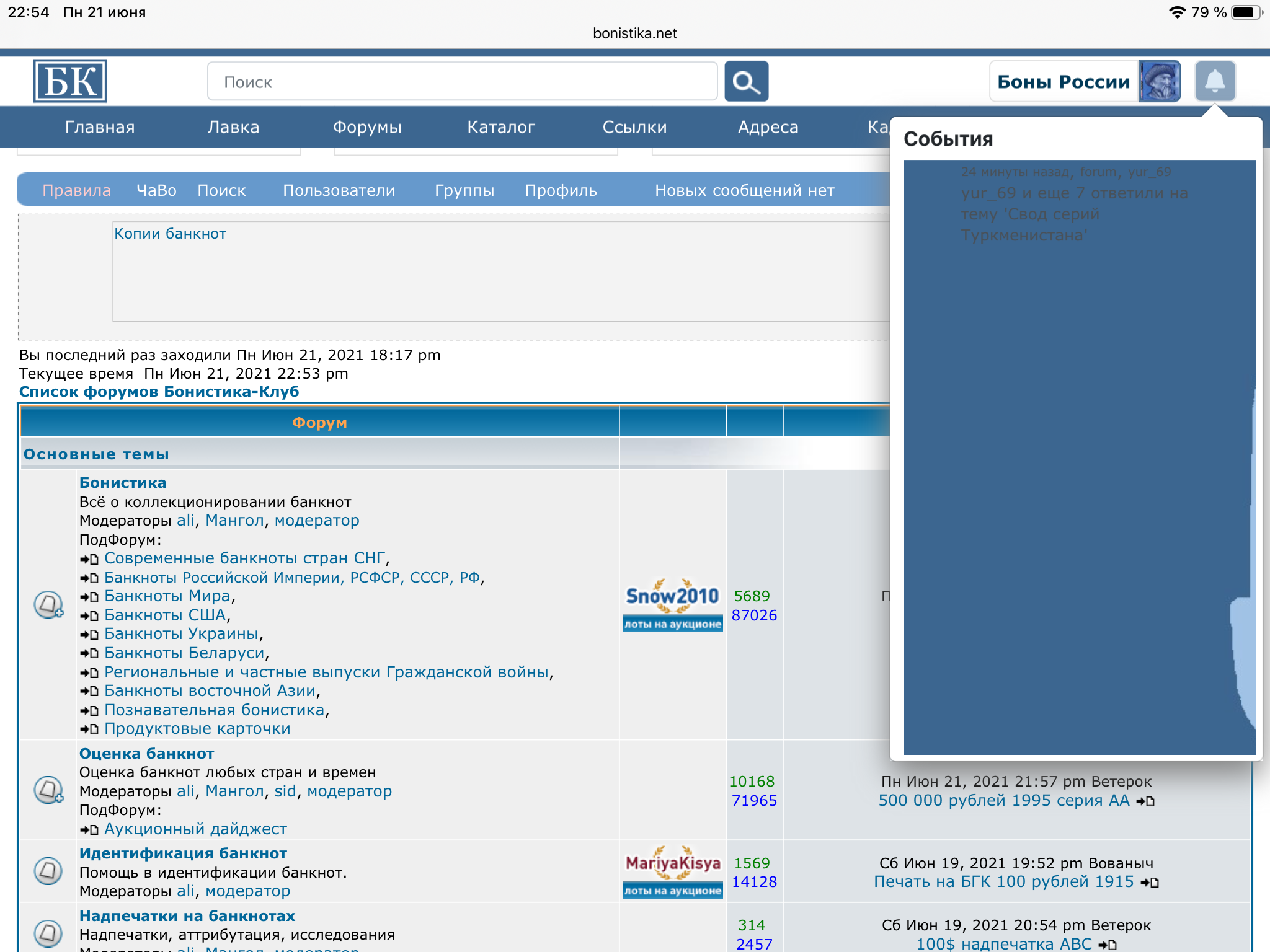The height and width of the screenshot is (952, 1270).
Task: Focus the Поиск search input field
Action: [462, 81]
